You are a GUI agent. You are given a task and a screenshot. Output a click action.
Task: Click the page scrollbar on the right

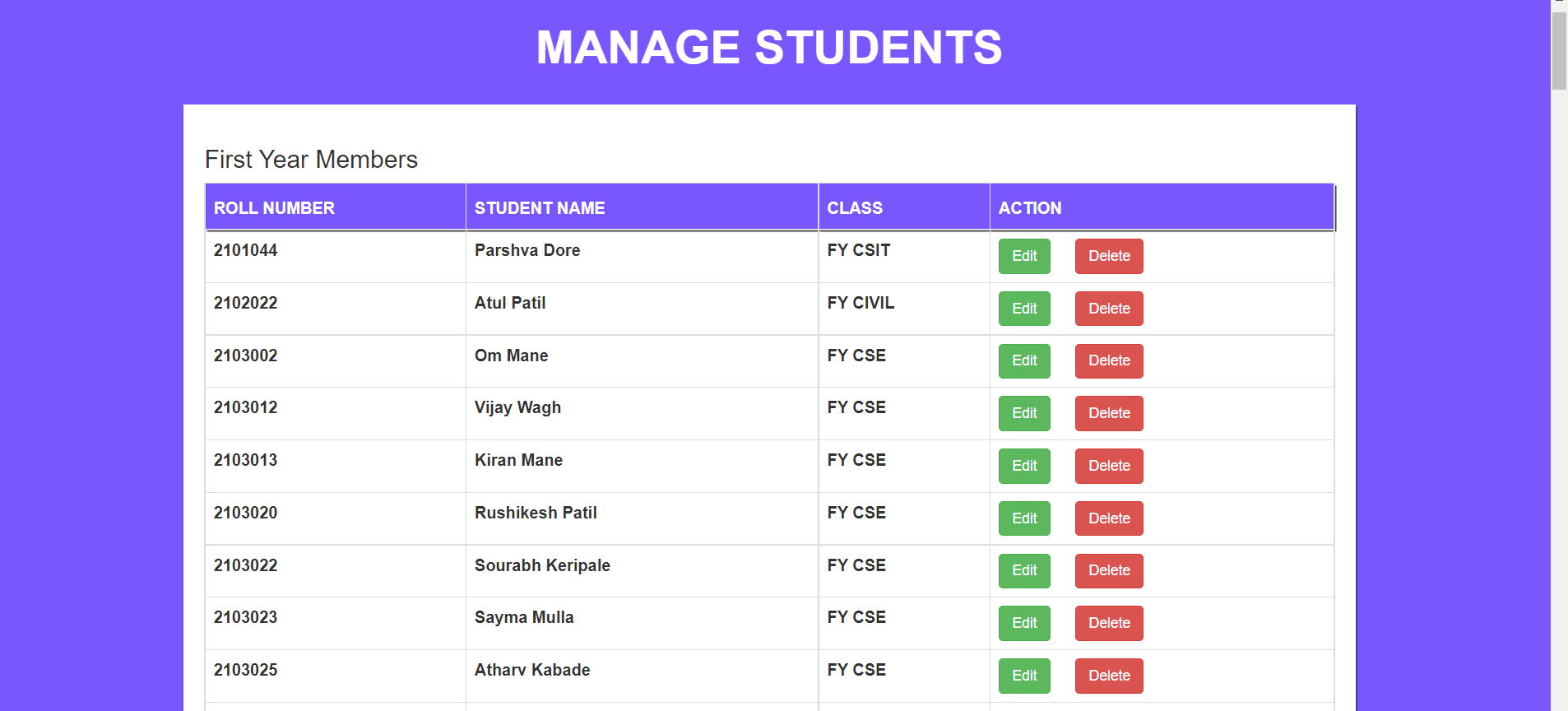click(1558, 49)
